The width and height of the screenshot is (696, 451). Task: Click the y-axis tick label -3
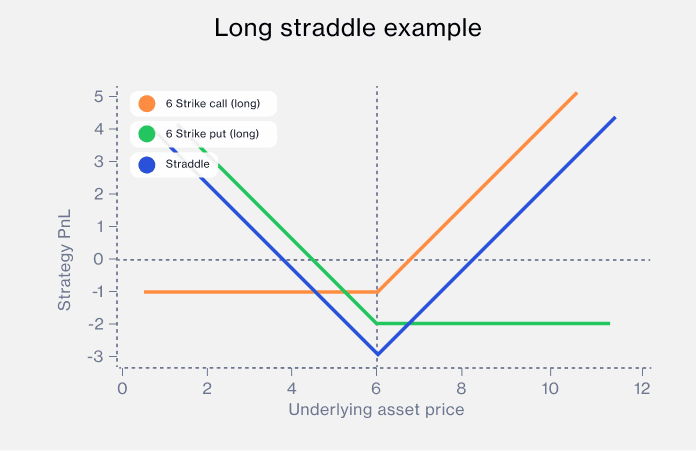pyautogui.click(x=98, y=356)
